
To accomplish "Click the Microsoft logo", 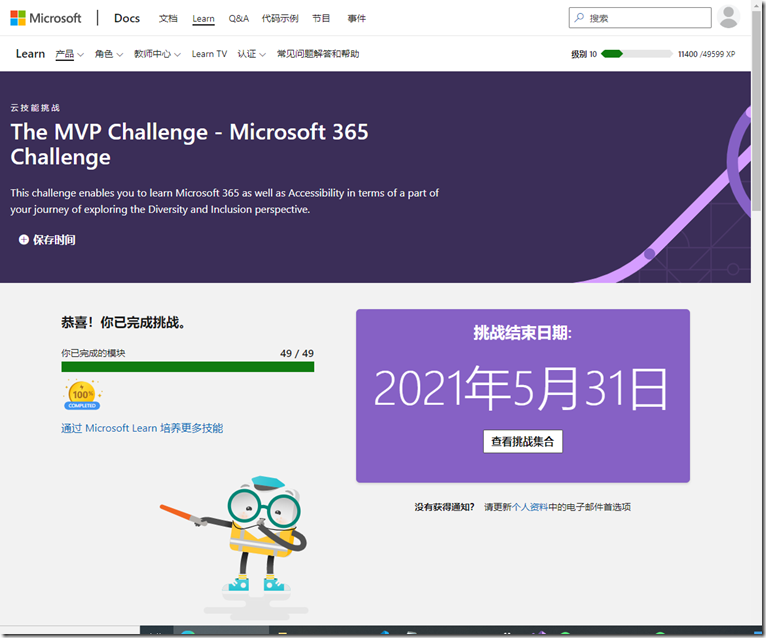I will [45, 18].
